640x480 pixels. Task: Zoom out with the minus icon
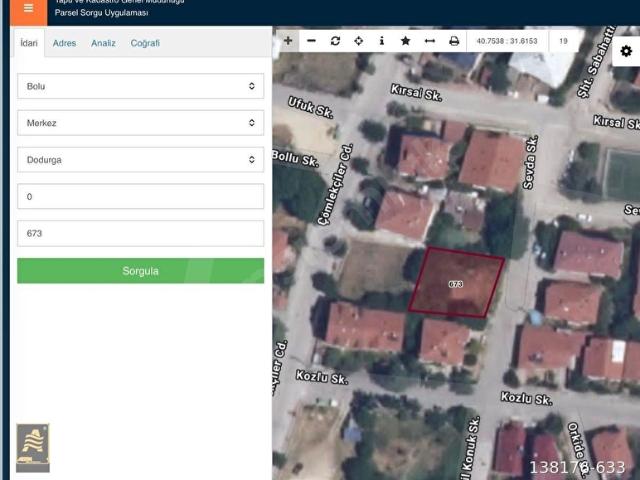[x=311, y=40]
